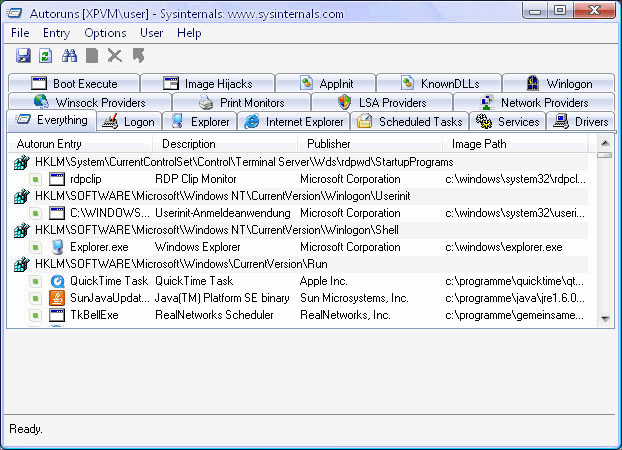Click registry icon of Terminal Server StartupPrograms key
Viewport: 622px width, 450px height.
21,162
